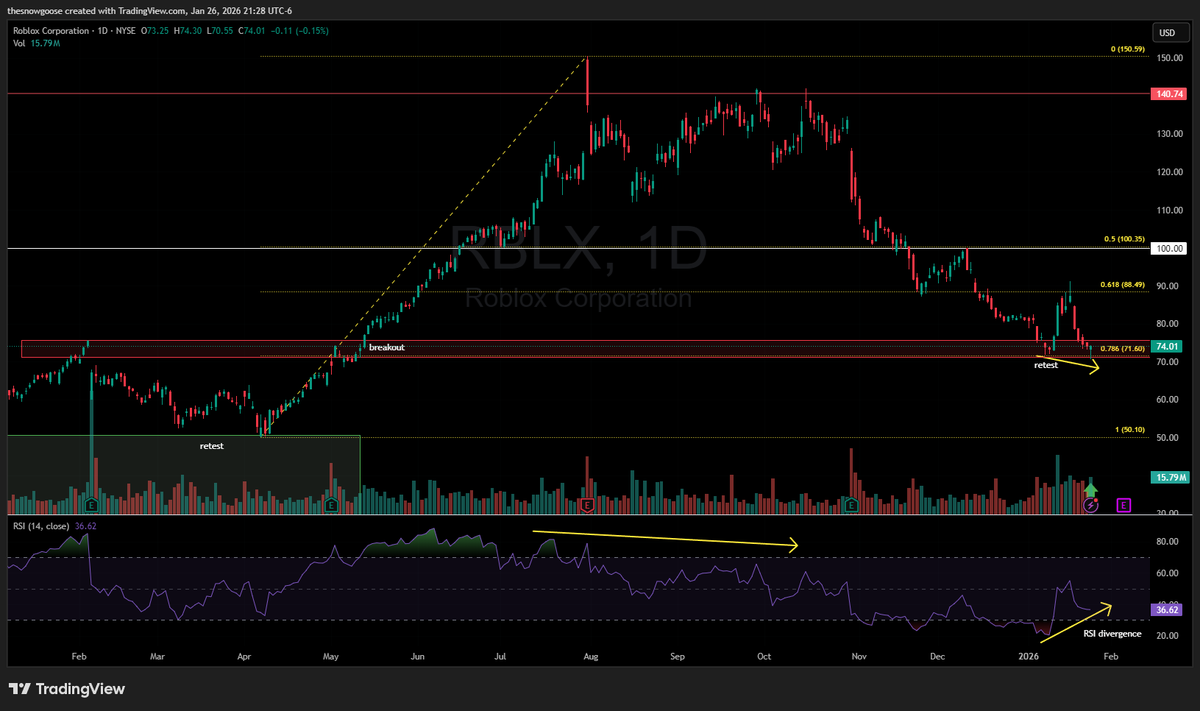This screenshot has width=1200, height=711.
Task: Select the 'retest' label inside the green box
Action: [x=211, y=446]
